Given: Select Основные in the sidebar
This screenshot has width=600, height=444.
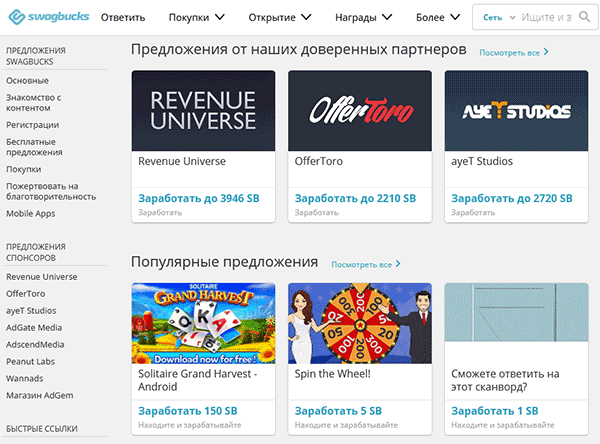Looking at the screenshot, I should pos(28,81).
